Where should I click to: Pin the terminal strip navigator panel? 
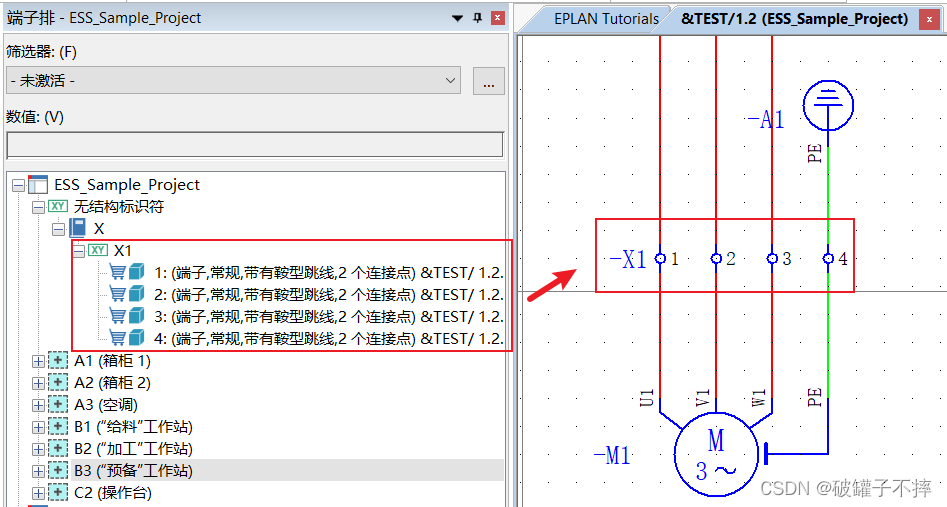pyautogui.click(x=477, y=18)
